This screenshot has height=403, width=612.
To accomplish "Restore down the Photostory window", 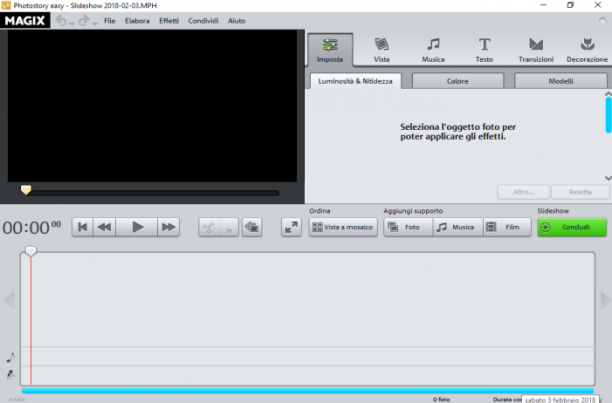I will (570, 5).
